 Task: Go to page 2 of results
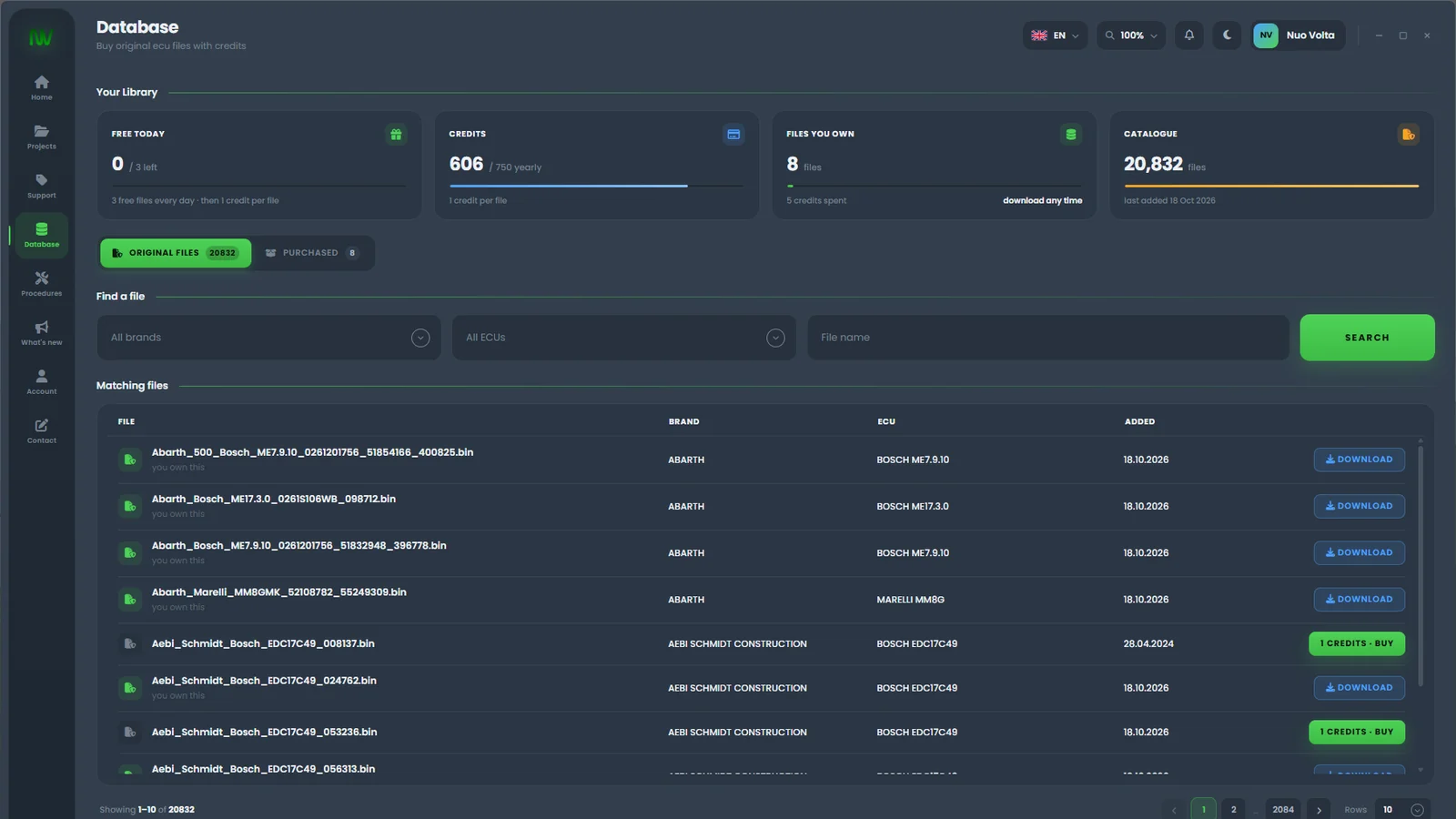[x=1234, y=810]
